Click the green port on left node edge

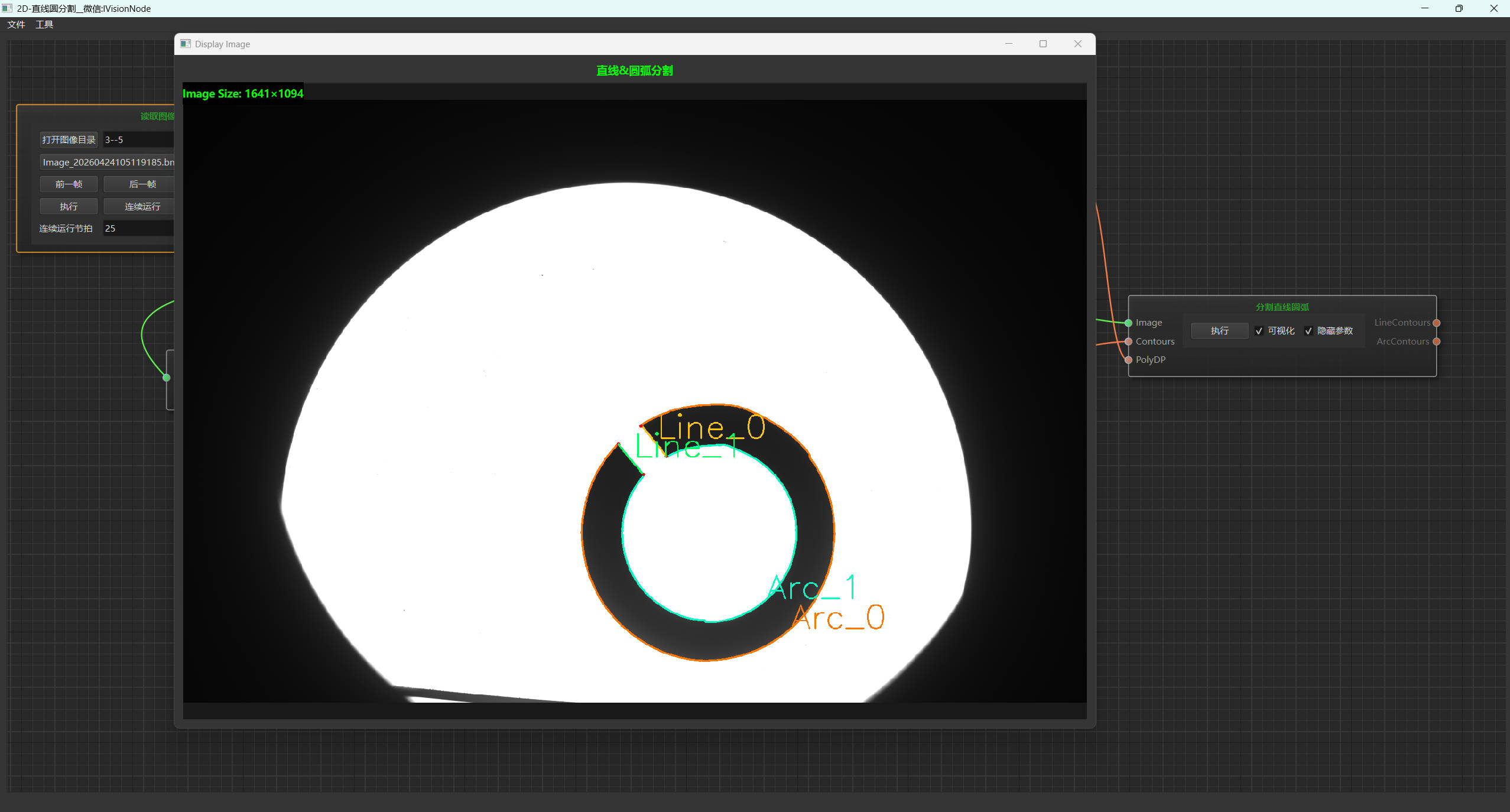pyautogui.click(x=167, y=378)
